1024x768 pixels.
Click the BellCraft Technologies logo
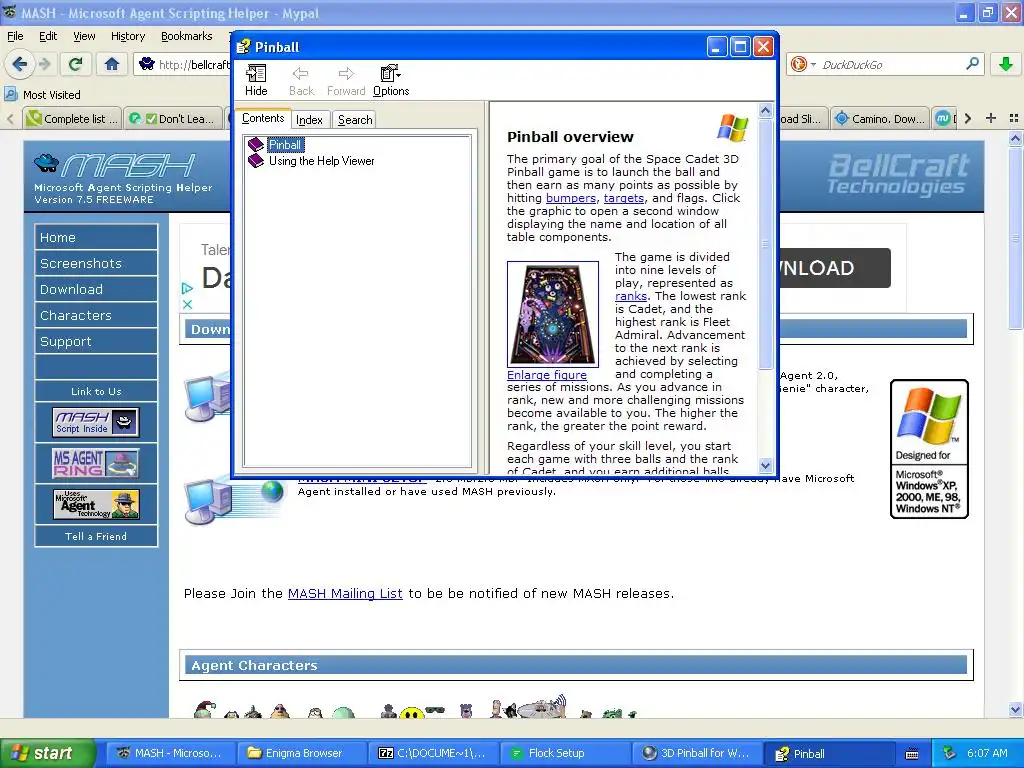point(898,174)
